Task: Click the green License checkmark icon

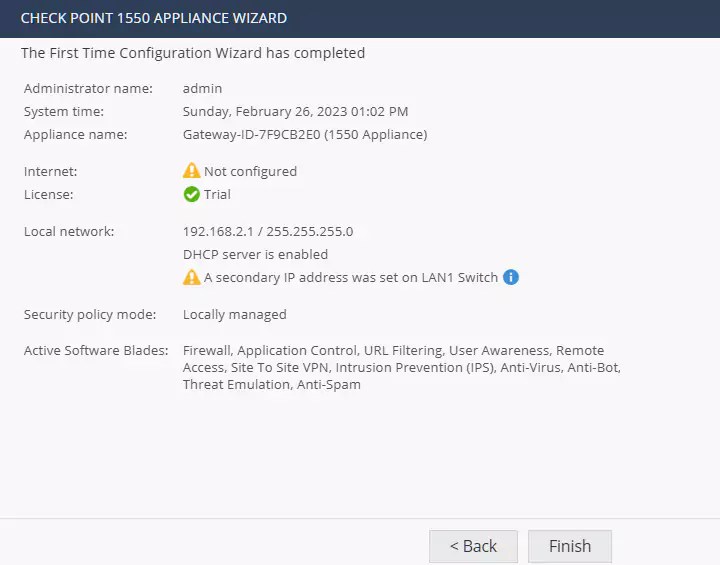Action: click(191, 194)
